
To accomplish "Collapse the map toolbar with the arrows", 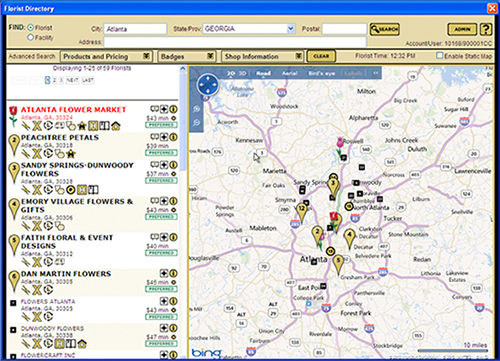I will coord(376,73).
